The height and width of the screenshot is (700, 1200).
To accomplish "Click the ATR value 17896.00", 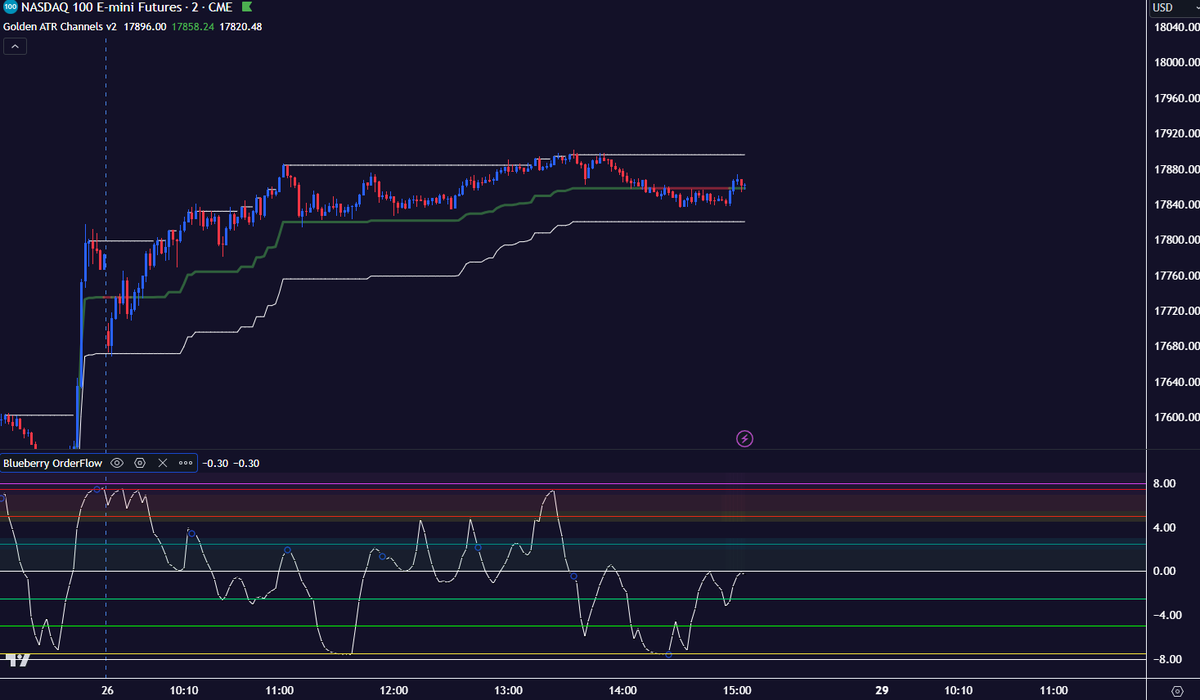I will (145, 27).
